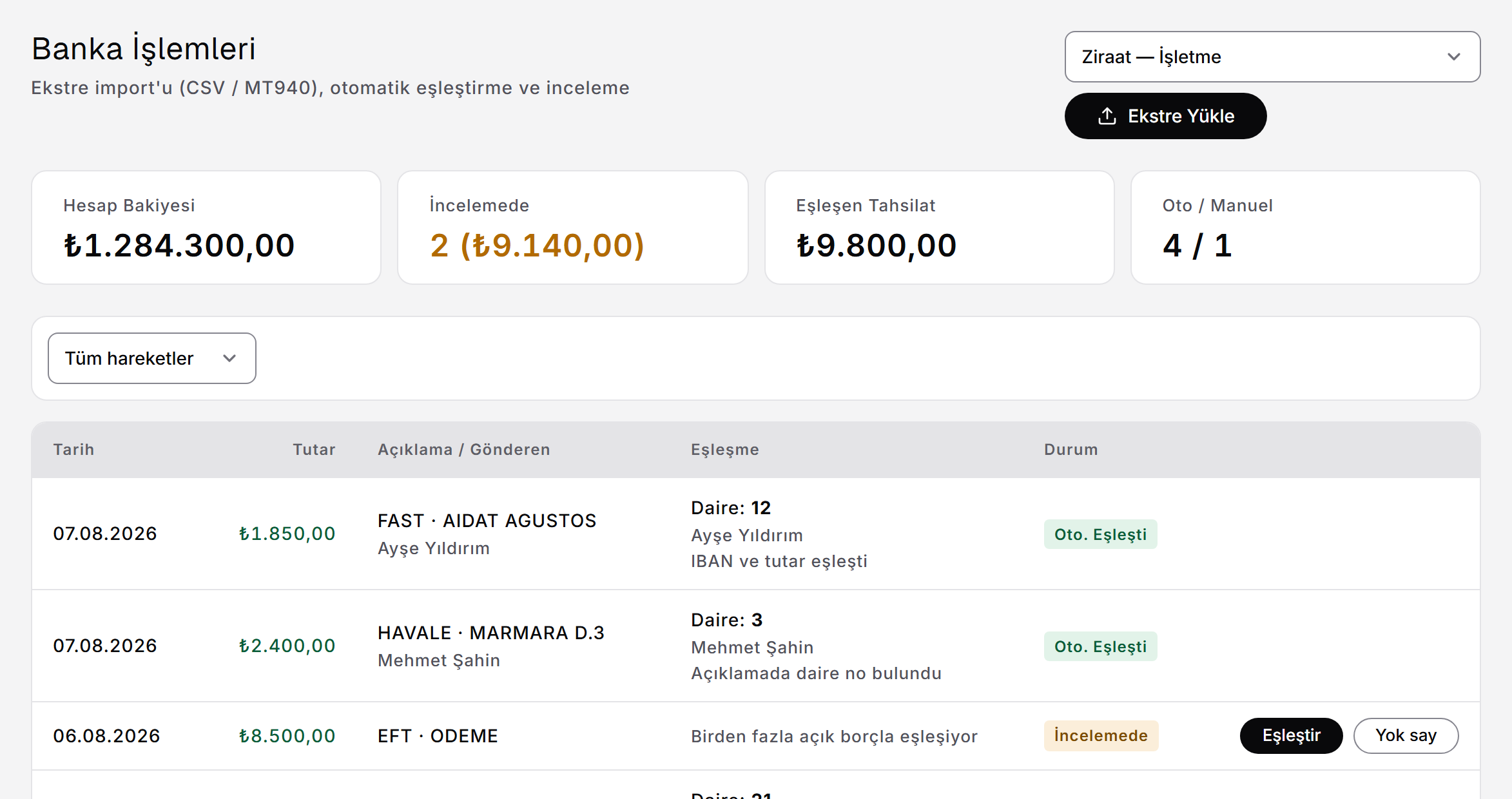
Task: Click 'Açıklamada daire no bulundu' match note
Action: pos(816,673)
